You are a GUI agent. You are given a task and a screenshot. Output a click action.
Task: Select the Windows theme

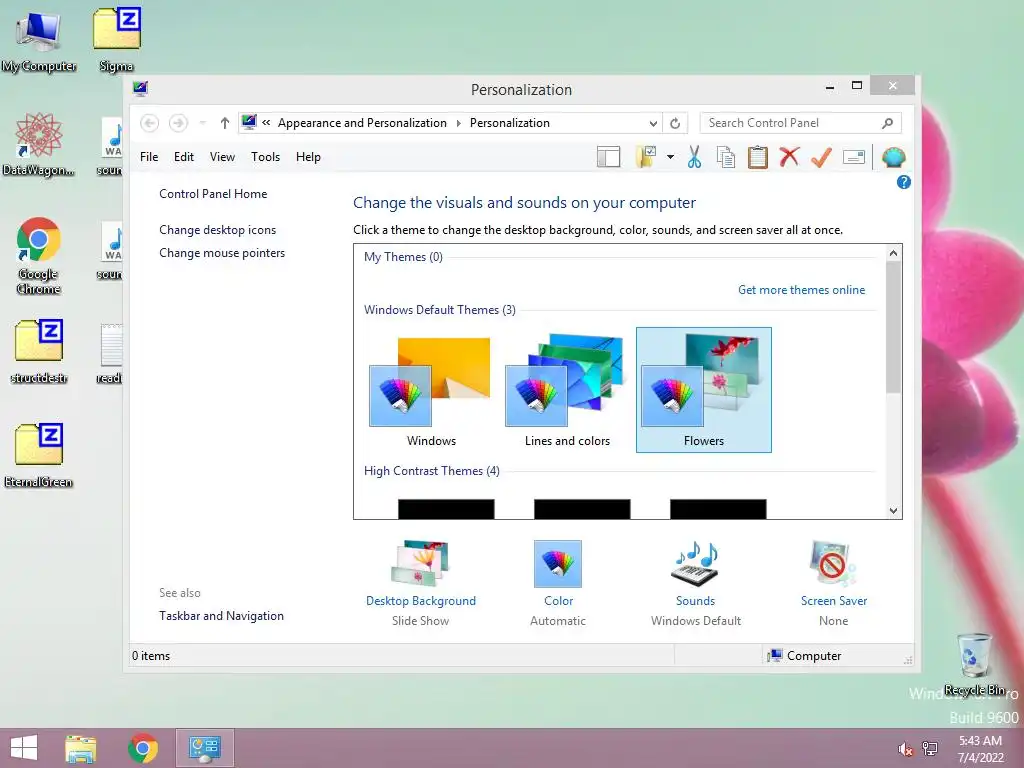(x=431, y=391)
